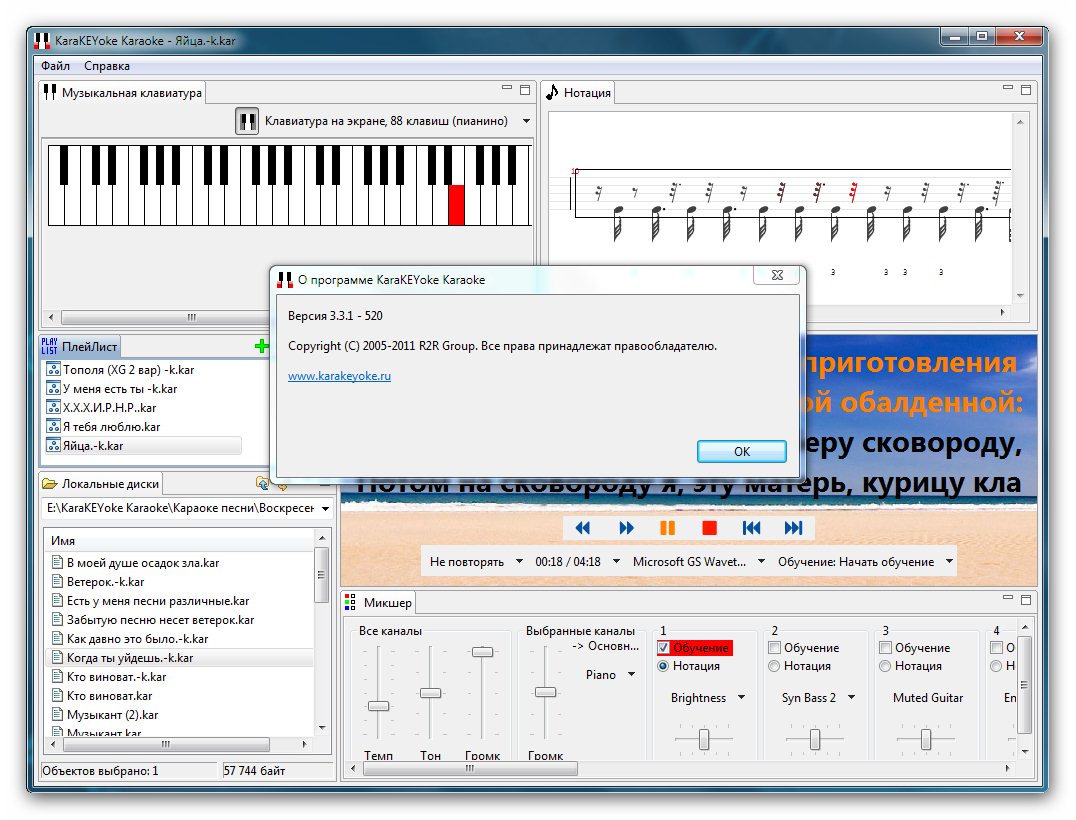
Task: Skip to the next track
Action: tap(793, 528)
